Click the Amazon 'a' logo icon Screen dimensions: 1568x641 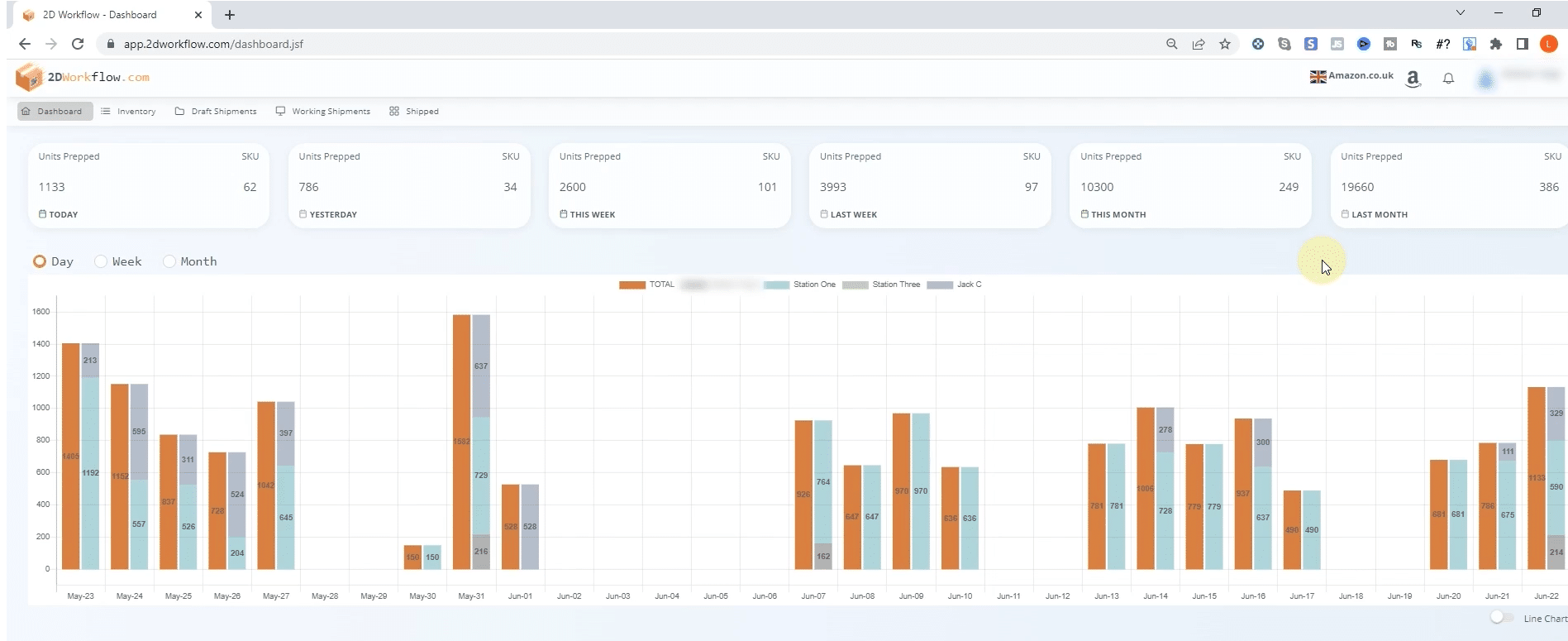click(x=1413, y=79)
